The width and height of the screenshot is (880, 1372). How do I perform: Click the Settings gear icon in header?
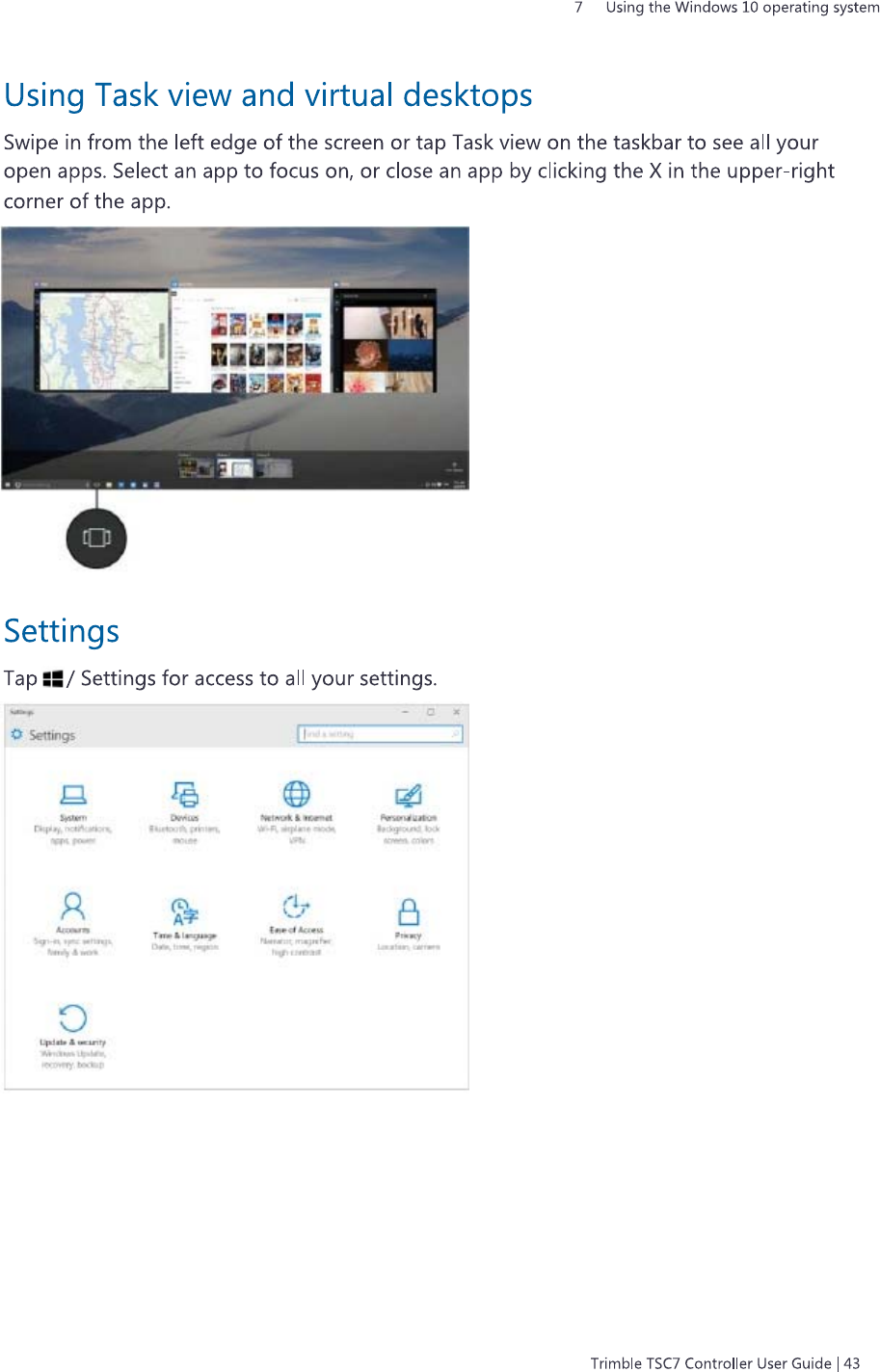16,734
